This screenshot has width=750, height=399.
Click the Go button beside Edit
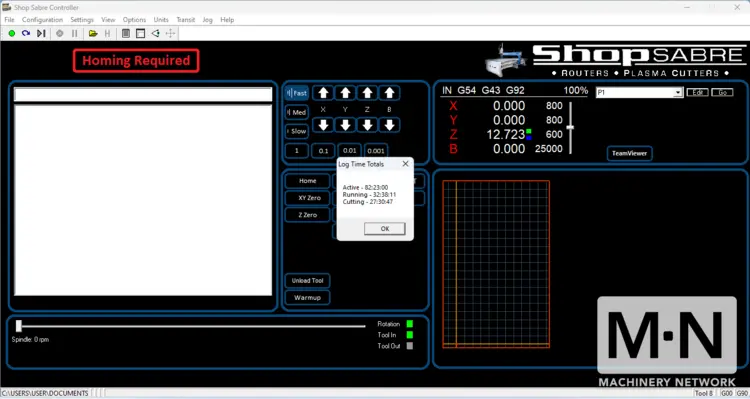tap(722, 92)
